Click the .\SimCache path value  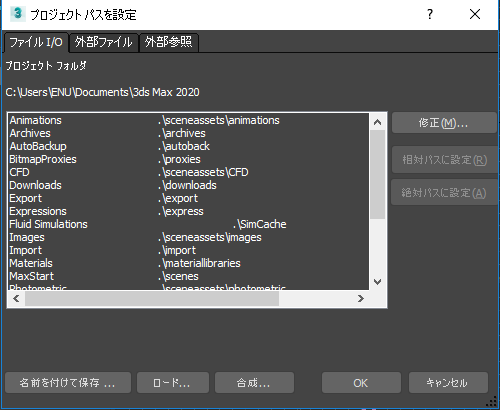(260, 224)
